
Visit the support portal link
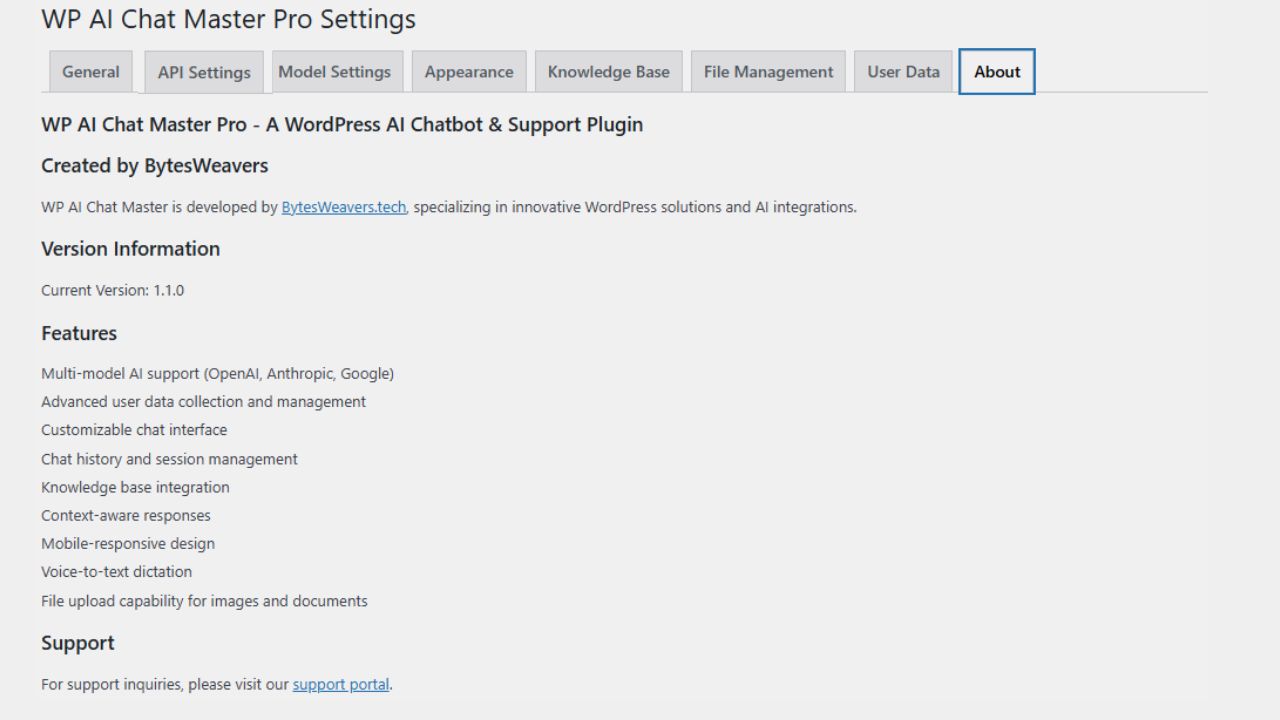[x=341, y=685]
